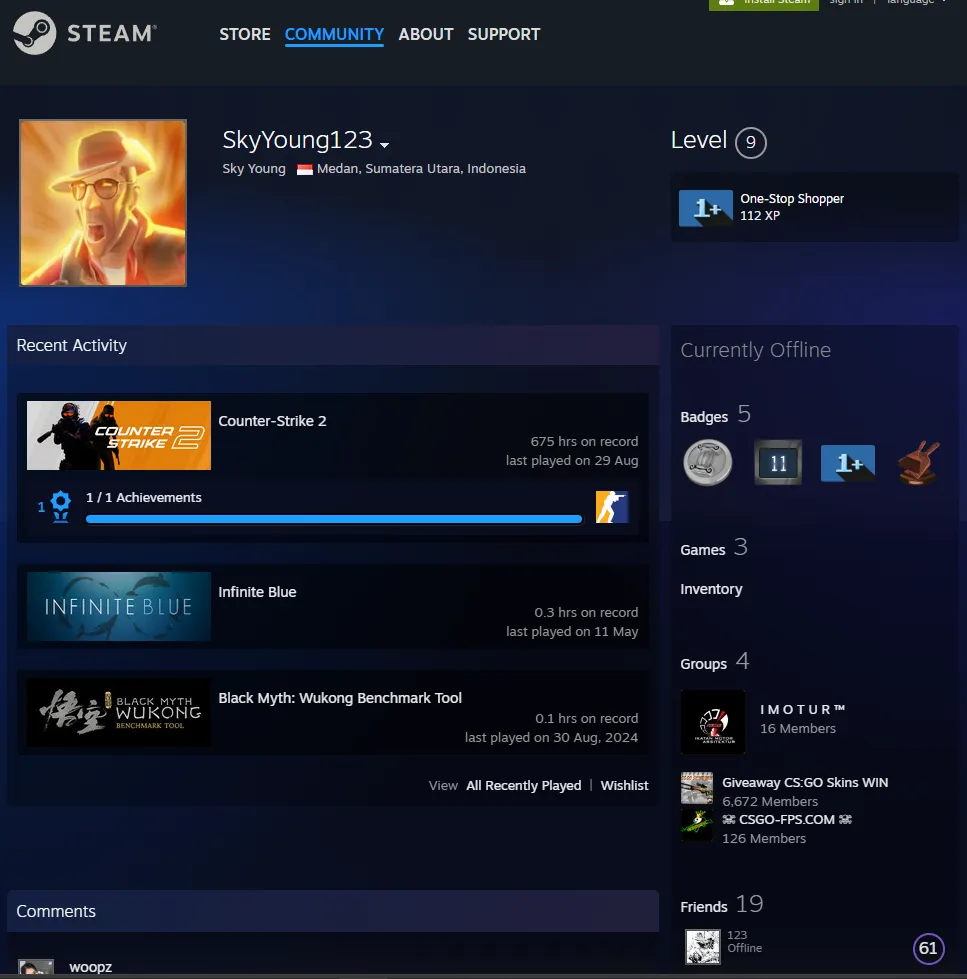Open the 1 / 1 Achievements link
Screen dimensions: 967x979
click(144, 498)
